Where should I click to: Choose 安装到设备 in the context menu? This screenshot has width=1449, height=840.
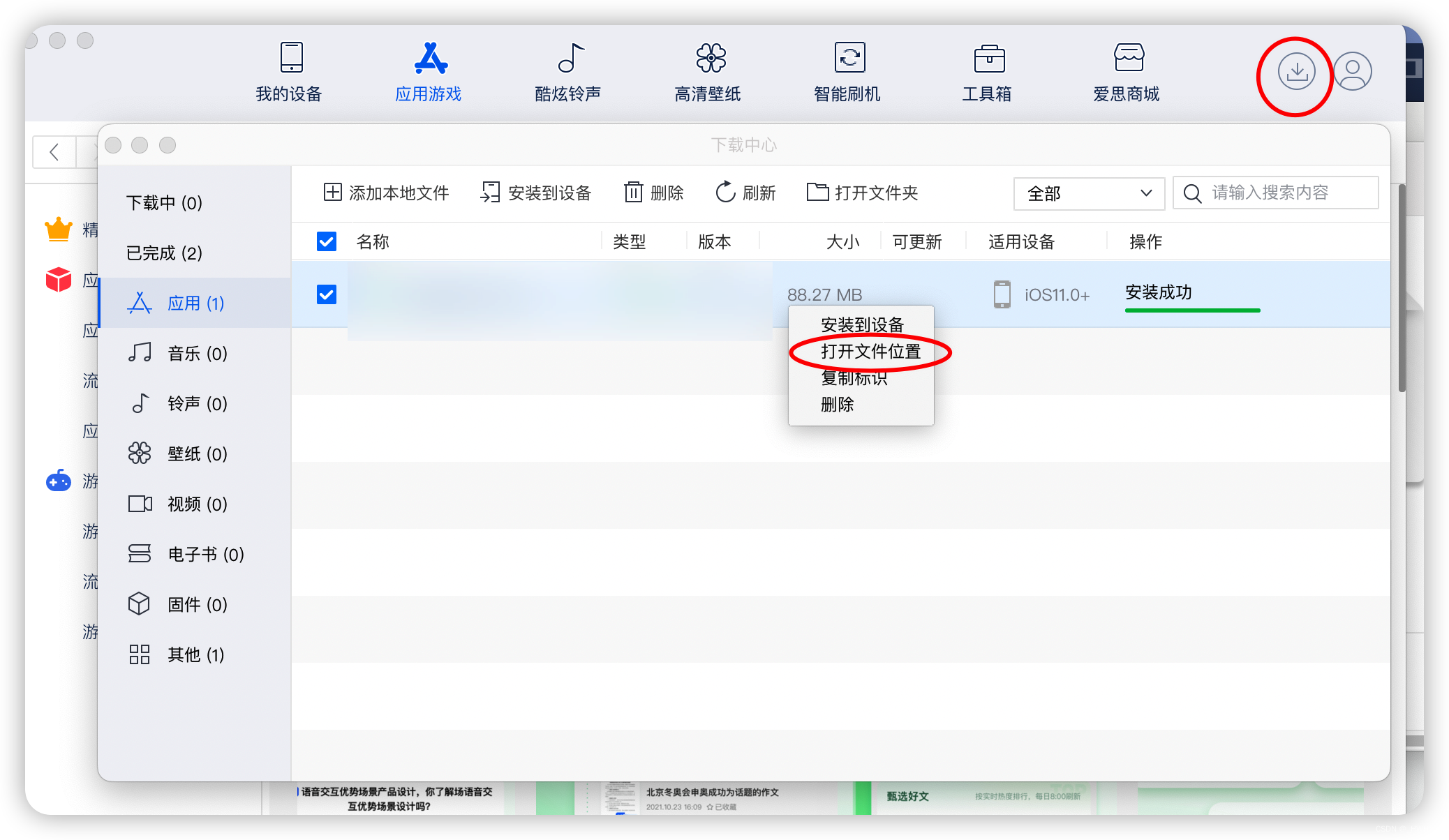[862, 324]
